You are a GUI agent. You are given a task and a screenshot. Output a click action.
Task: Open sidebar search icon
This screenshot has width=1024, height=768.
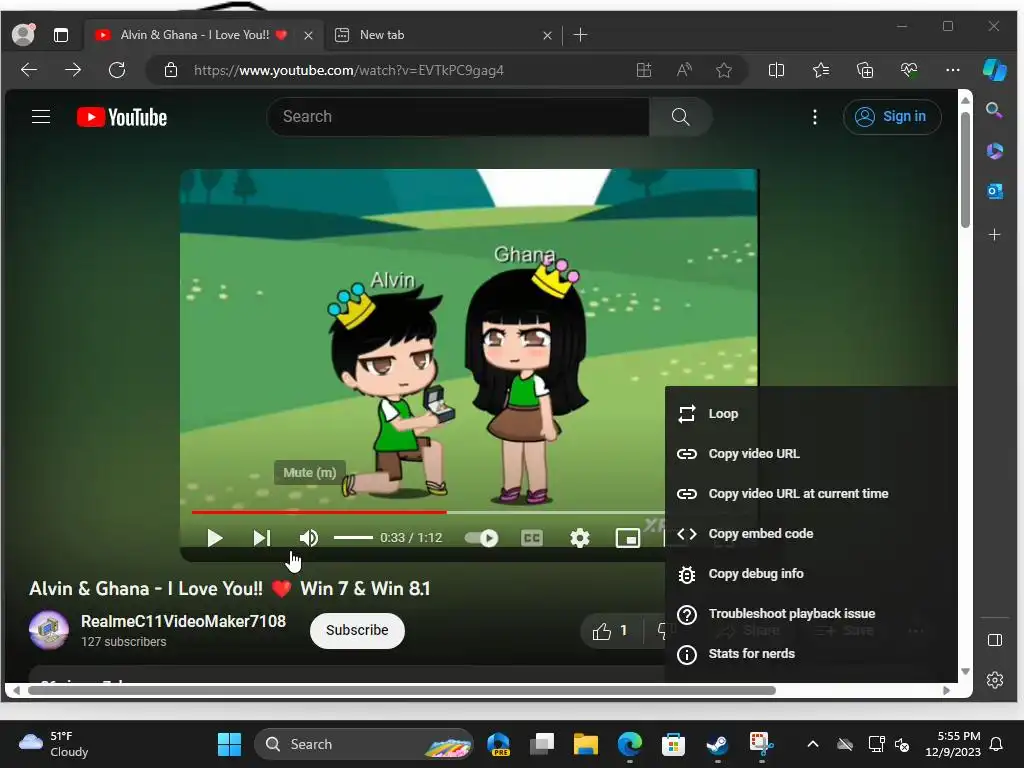tap(994, 110)
